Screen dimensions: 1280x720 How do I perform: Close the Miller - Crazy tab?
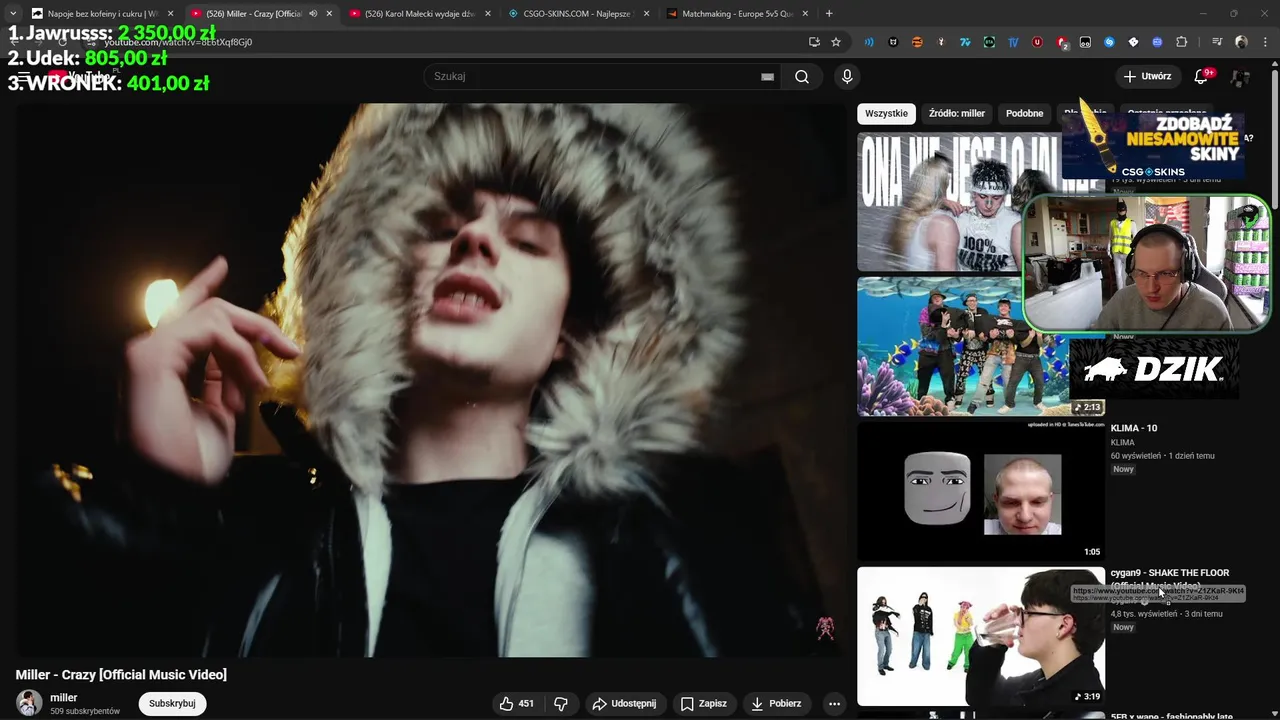click(329, 14)
